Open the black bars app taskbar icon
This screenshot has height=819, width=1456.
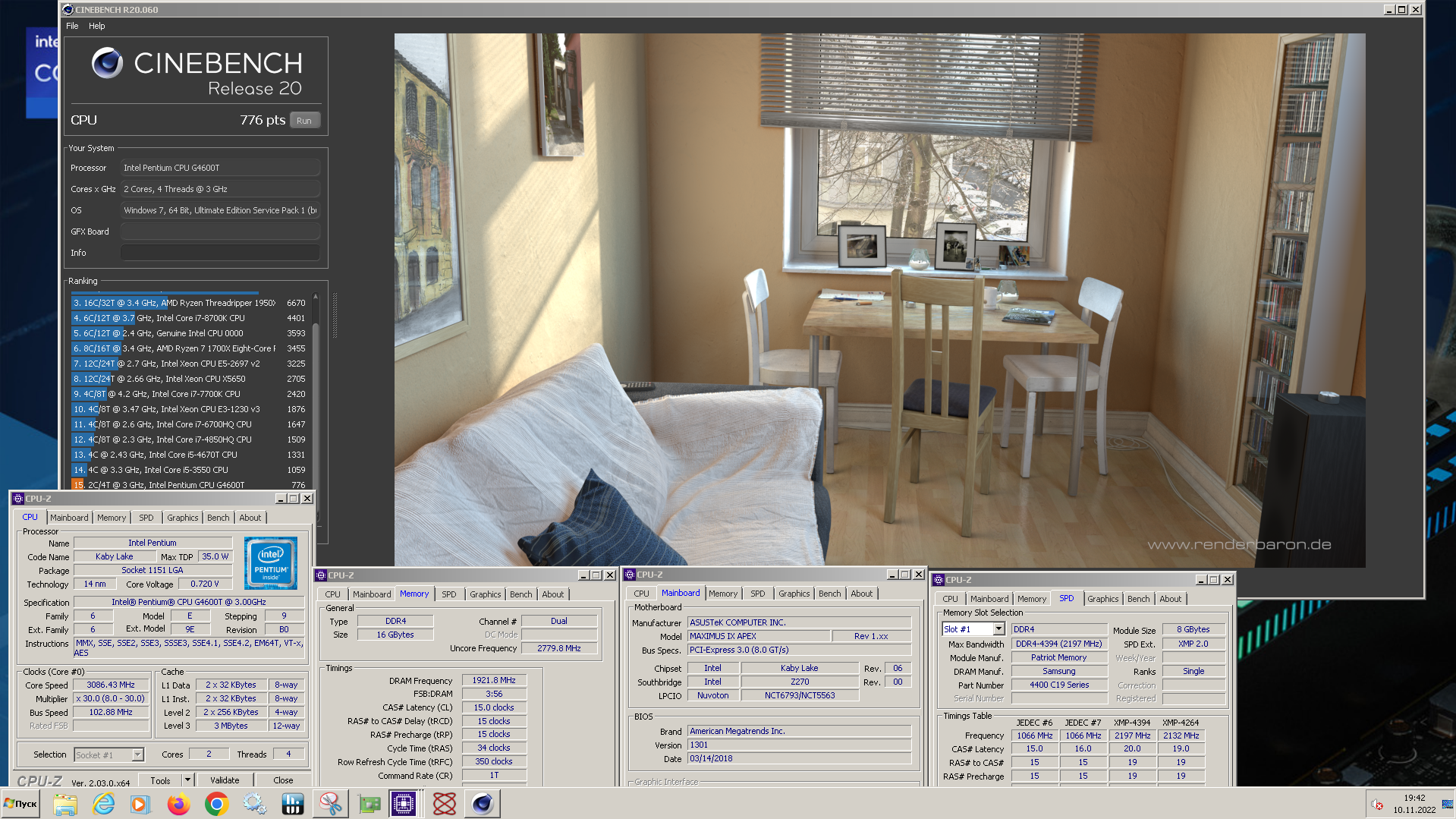(292, 804)
